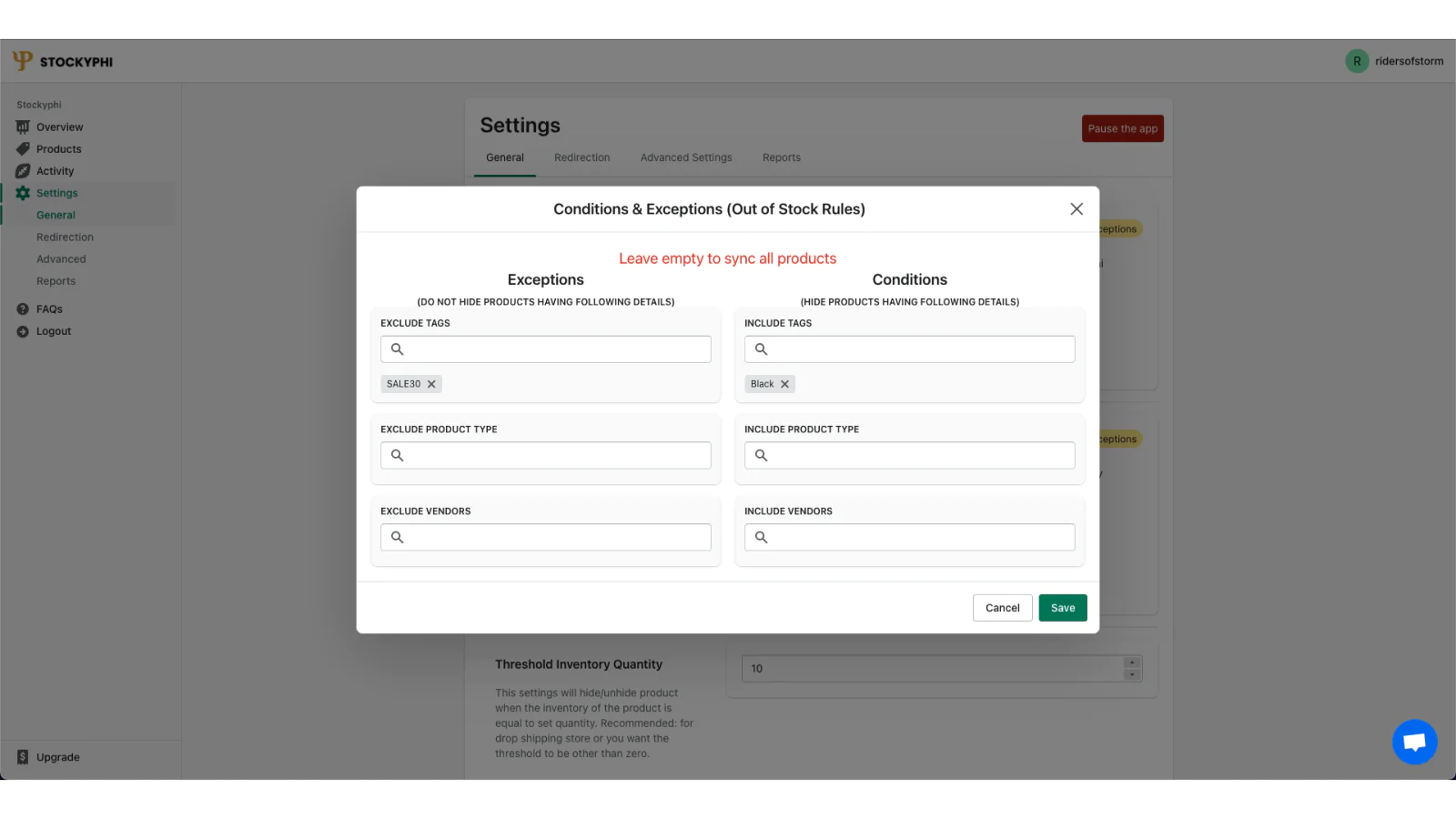Increase the threshold quantity stepper
Screen dimensions: 1456x819
[1132, 662]
